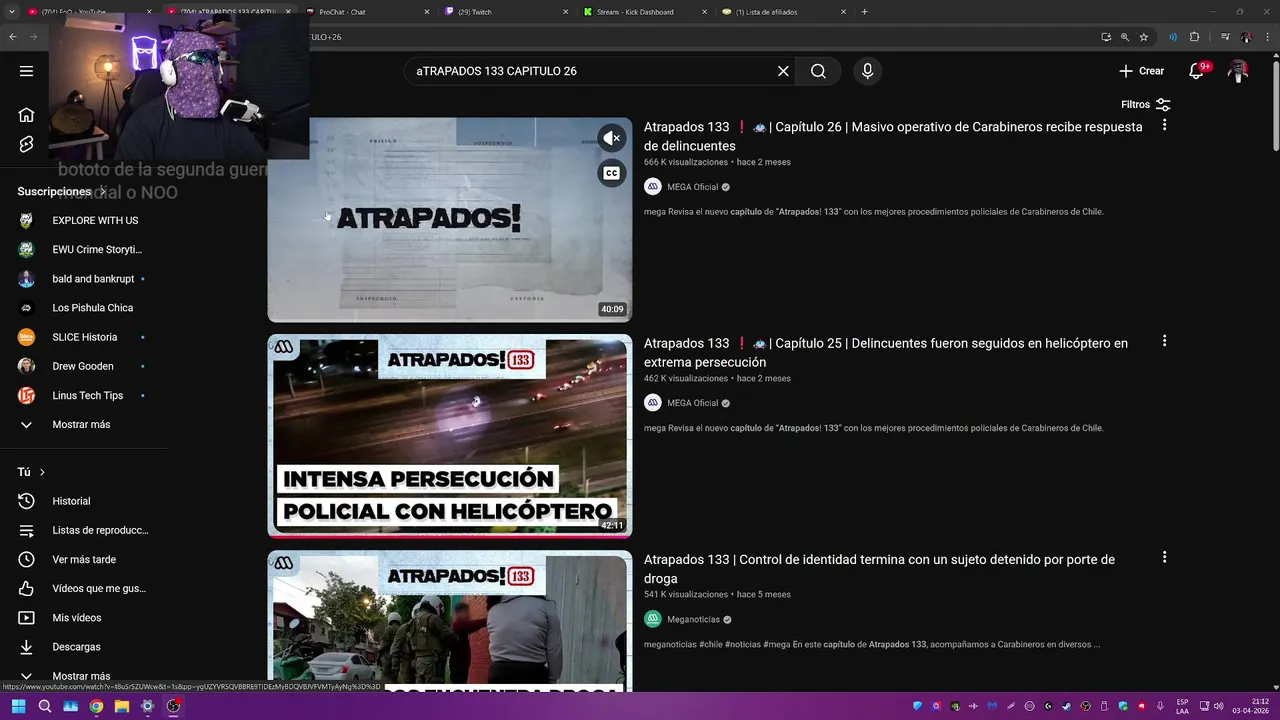The image size is (1280, 720).
Task: Expand the Tú section chevron
Action: pyautogui.click(x=42, y=472)
